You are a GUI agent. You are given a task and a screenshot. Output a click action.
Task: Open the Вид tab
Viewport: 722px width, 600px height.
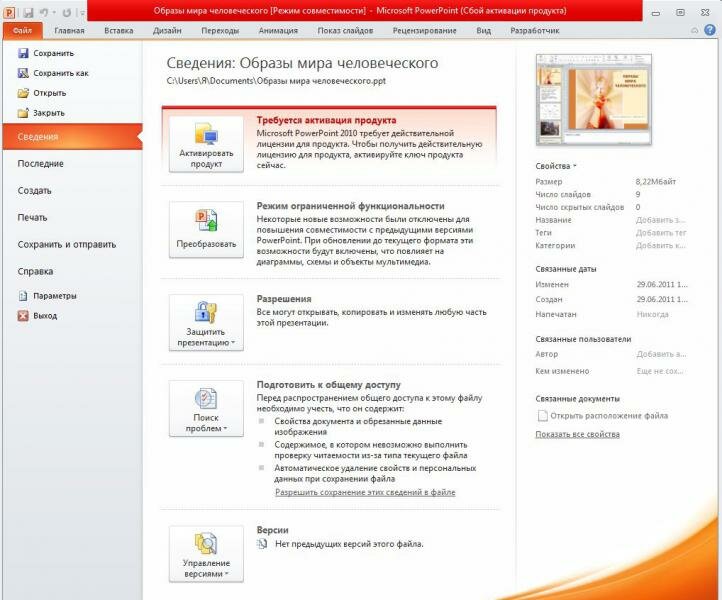pyautogui.click(x=483, y=31)
